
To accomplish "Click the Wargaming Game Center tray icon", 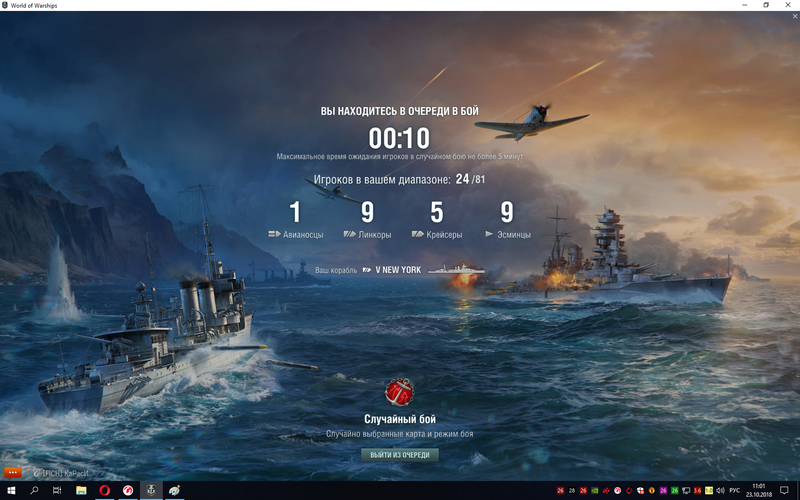I will 617,490.
